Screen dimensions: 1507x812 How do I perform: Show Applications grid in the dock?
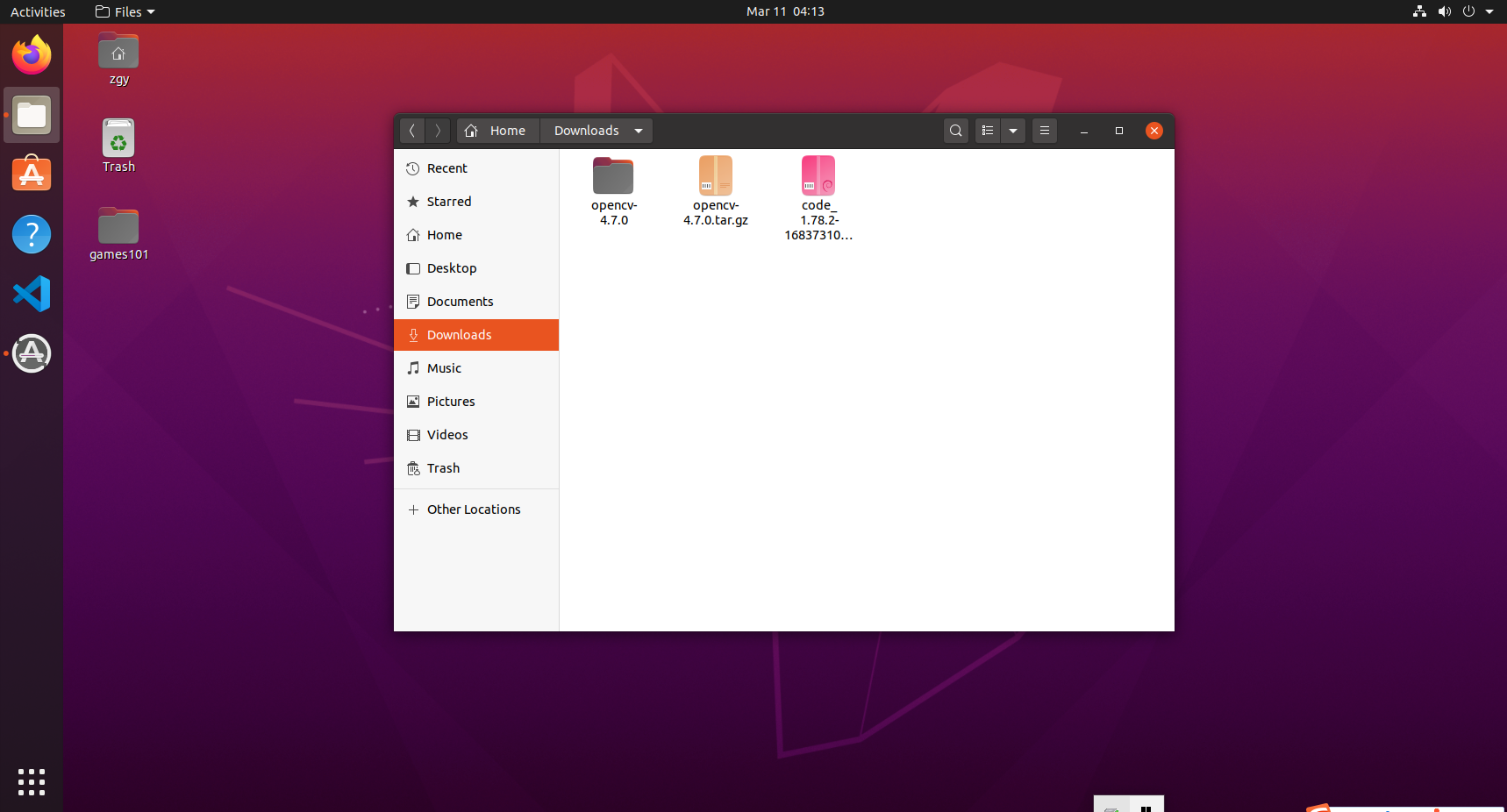click(32, 781)
